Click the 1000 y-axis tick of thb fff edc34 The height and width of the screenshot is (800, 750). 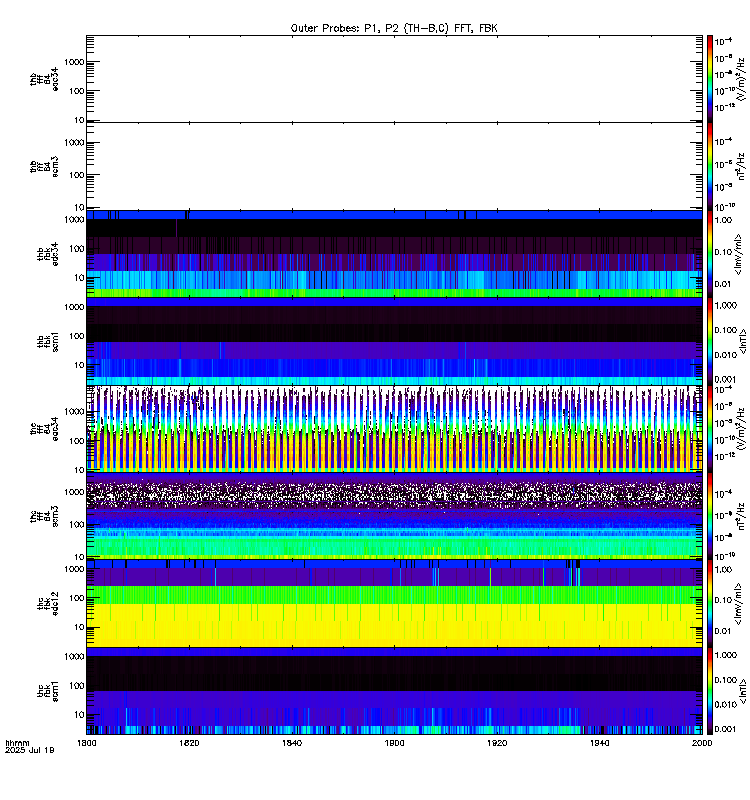click(74, 62)
